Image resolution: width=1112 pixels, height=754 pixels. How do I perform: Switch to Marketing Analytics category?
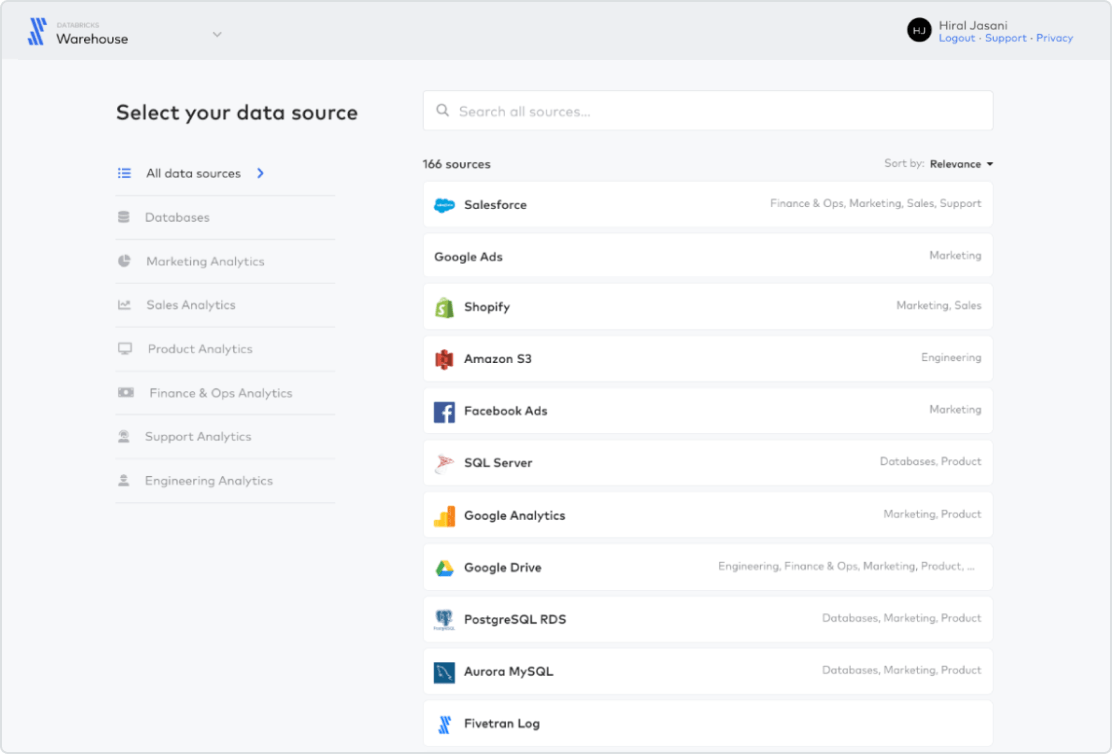click(205, 261)
